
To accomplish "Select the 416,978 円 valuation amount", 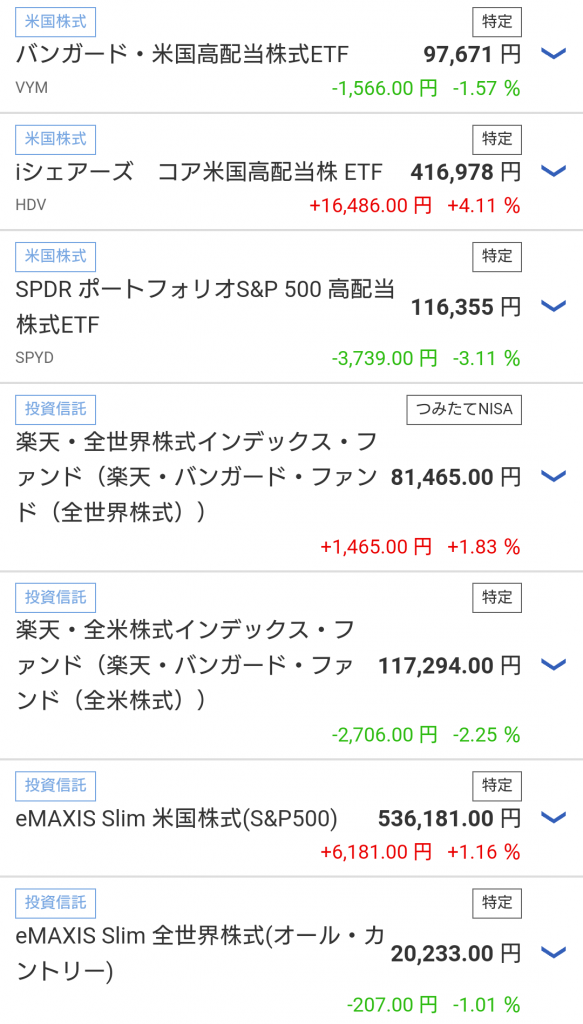I will point(466,172).
